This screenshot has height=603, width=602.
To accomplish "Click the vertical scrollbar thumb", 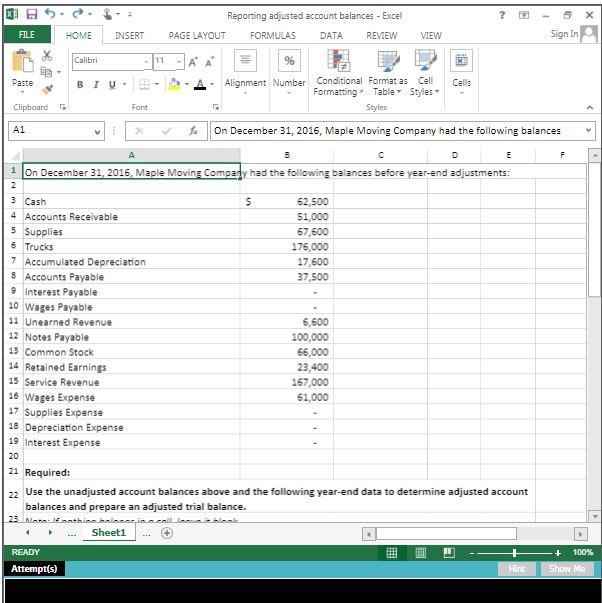I will point(594,229).
